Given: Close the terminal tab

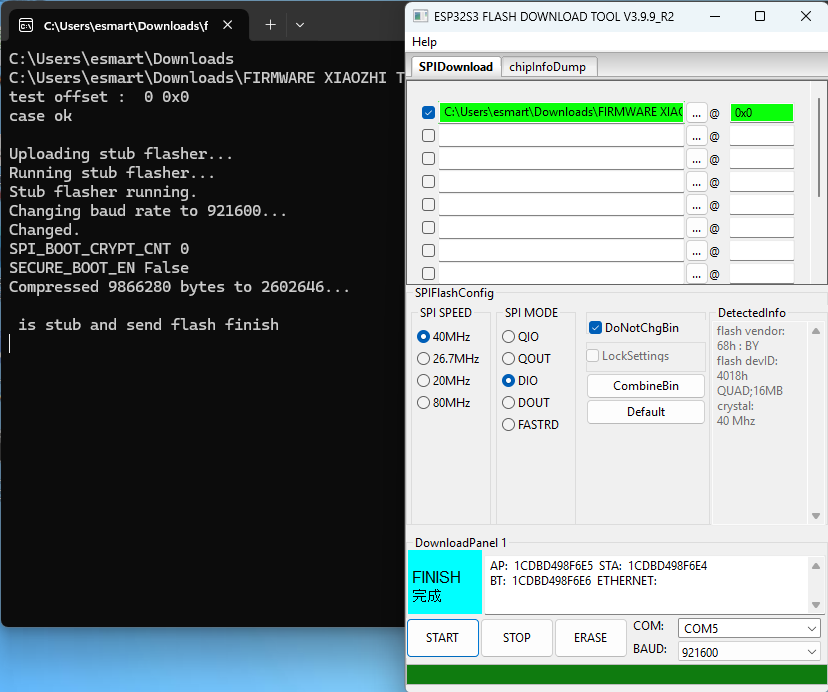Looking at the screenshot, I should [x=229, y=25].
